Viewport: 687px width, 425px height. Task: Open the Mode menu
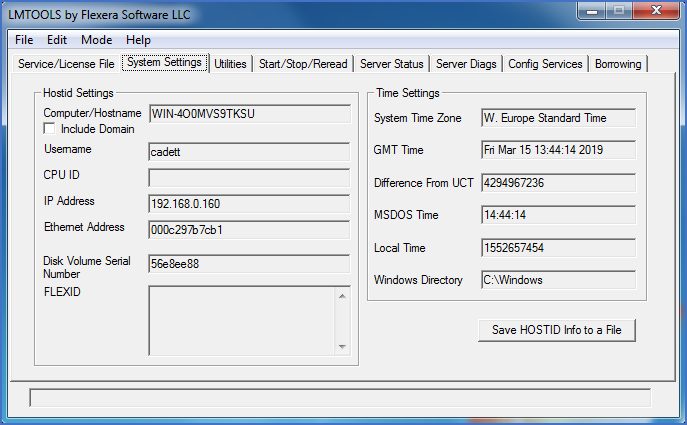click(x=96, y=40)
